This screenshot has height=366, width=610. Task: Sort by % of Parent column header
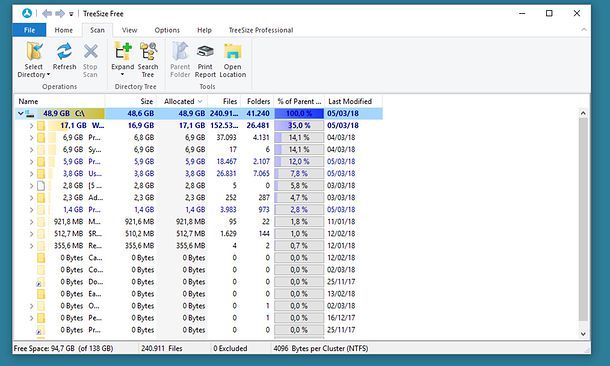[x=299, y=102]
